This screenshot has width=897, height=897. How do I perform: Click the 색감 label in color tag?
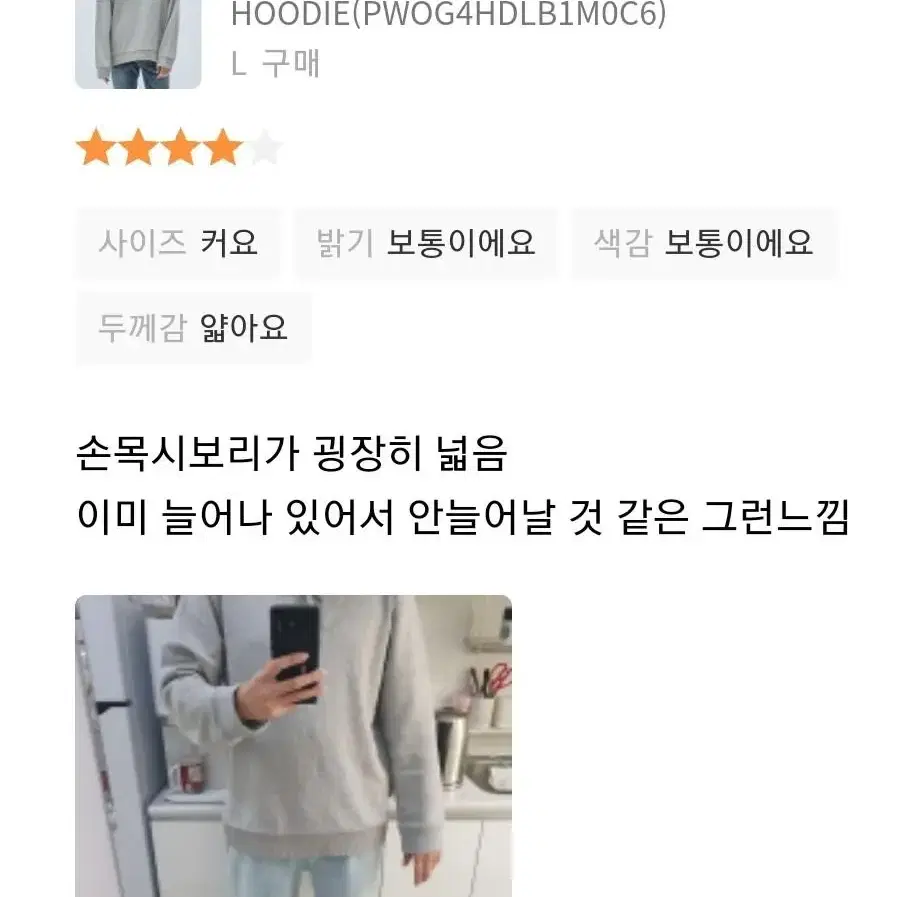click(623, 243)
